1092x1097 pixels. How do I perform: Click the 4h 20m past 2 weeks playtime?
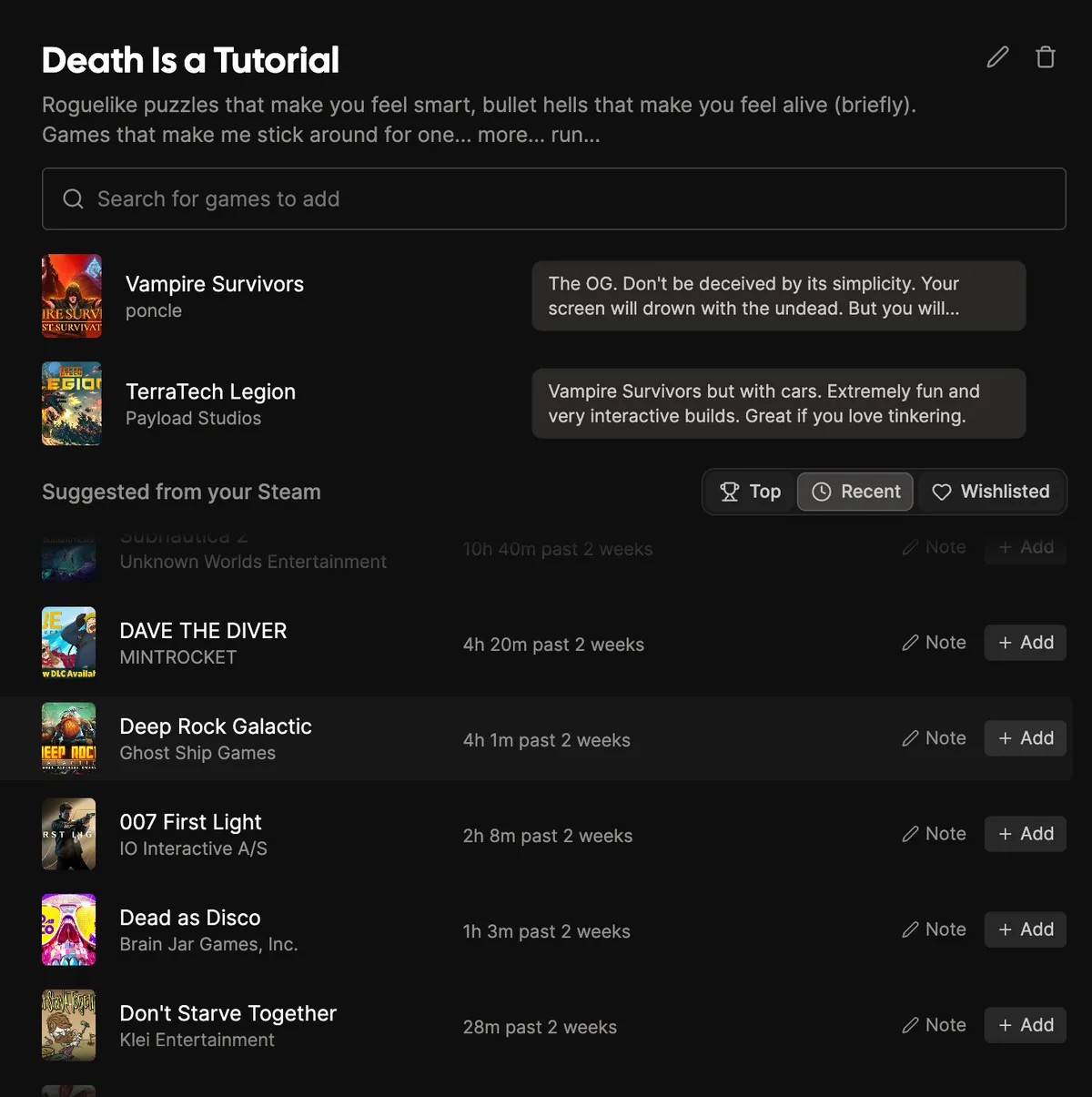pyautogui.click(x=553, y=645)
